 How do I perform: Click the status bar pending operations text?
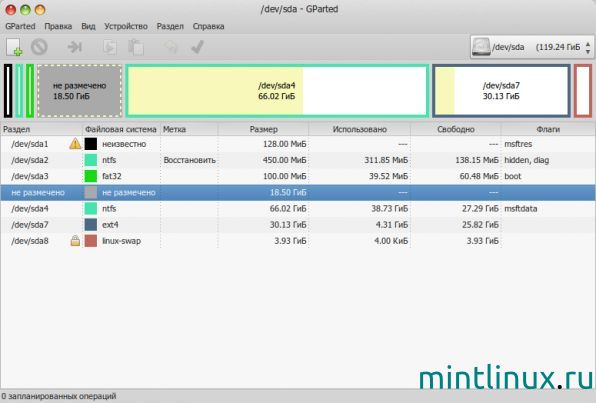[x=59, y=396]
